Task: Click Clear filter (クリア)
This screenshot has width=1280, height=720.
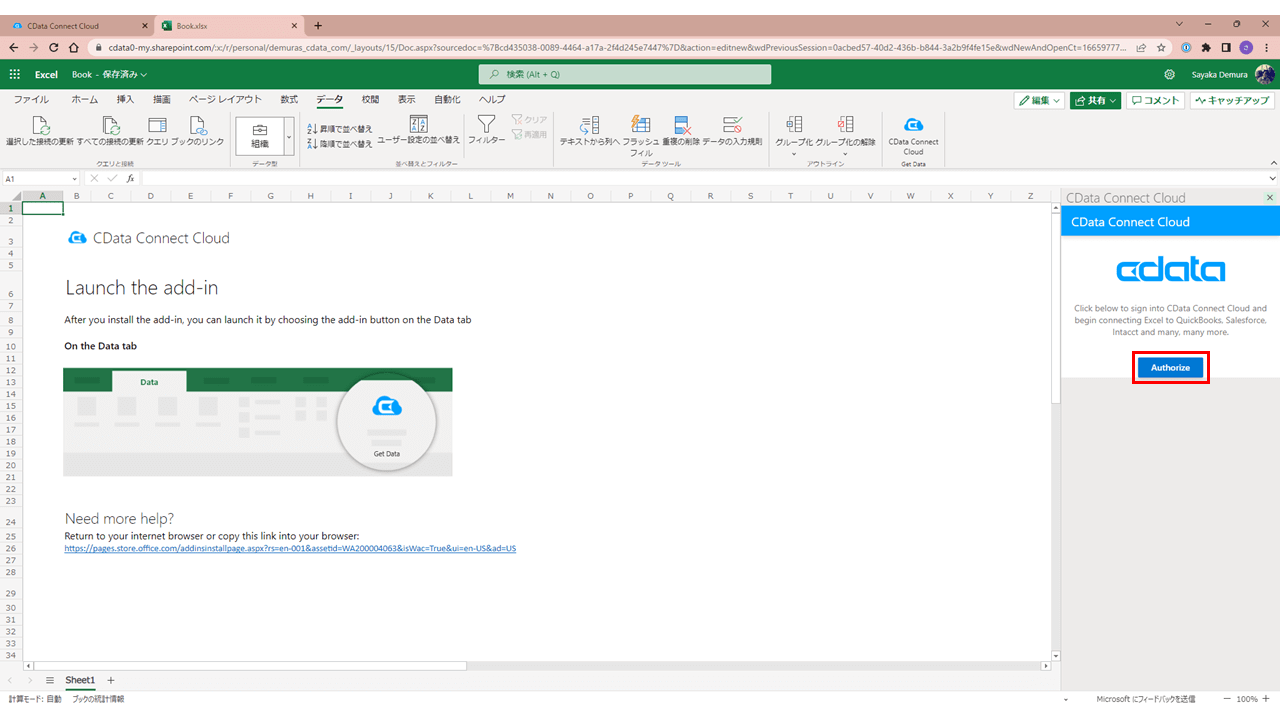Action: pyautogui.click(x=529, y=119)
